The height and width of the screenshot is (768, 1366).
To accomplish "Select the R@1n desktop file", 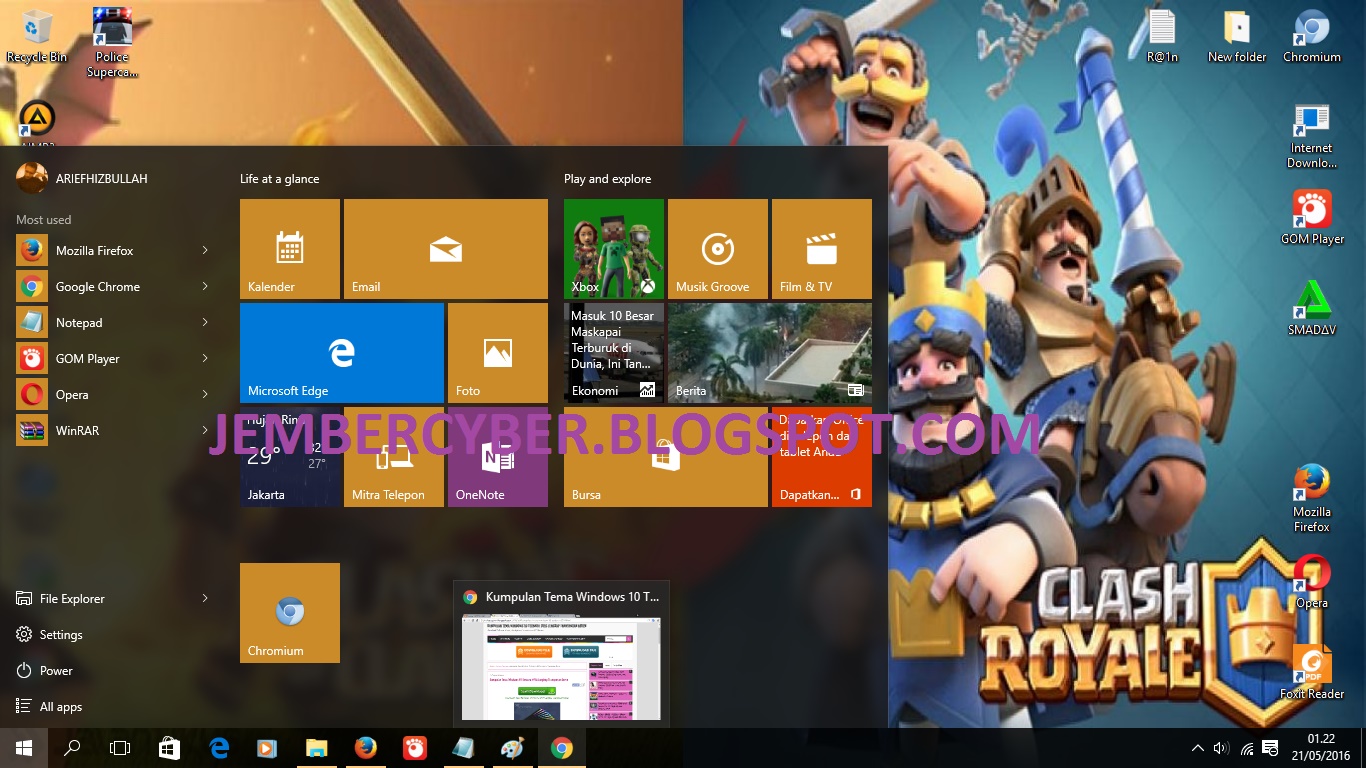I will tap(1162, 36).
